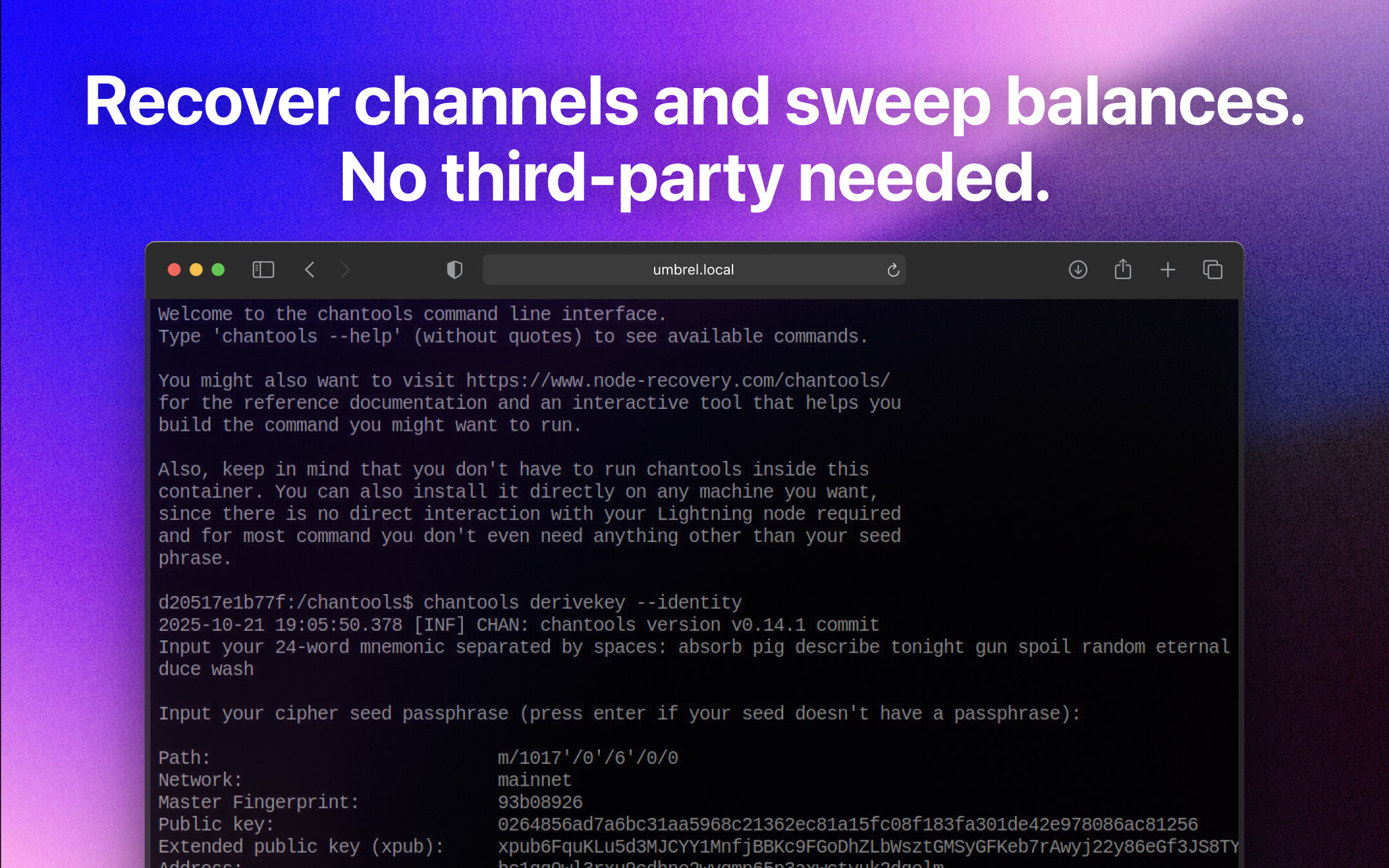Open a new tab with the plus icon
Image resolution: width=1389 pixels, height=868 pixels.
pyautogui.click(x=1167, y=269)
